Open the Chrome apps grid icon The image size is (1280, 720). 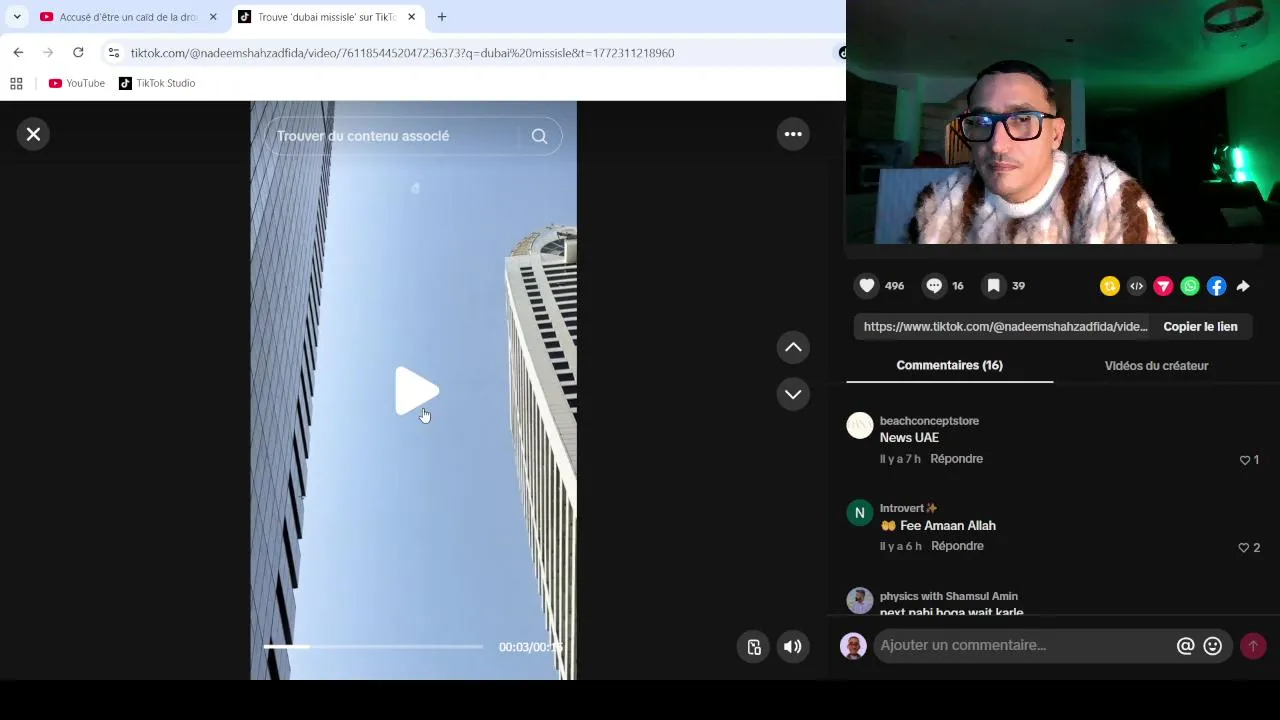[16, 83]
